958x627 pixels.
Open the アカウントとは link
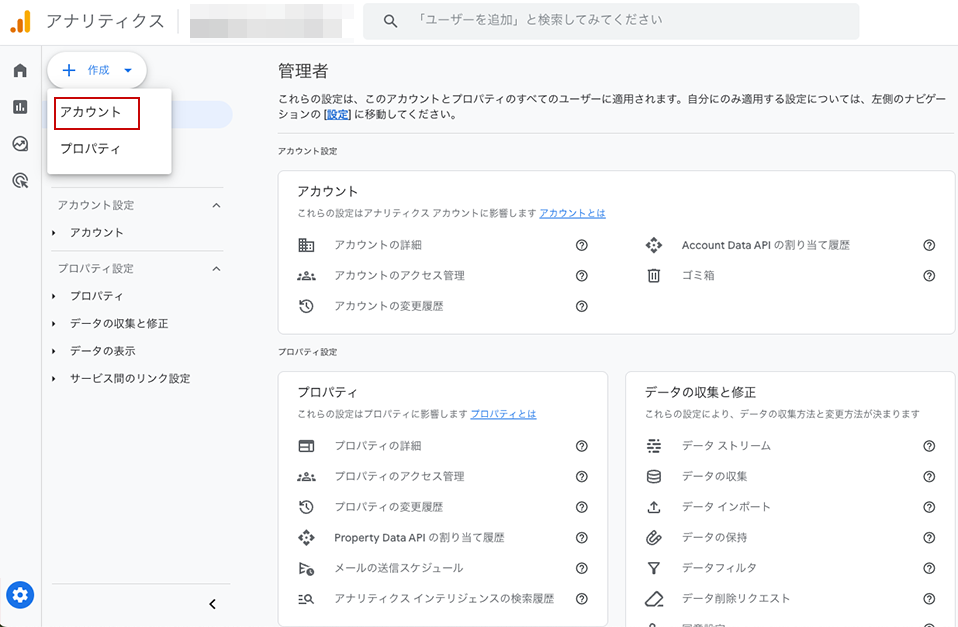coord(572,214)
